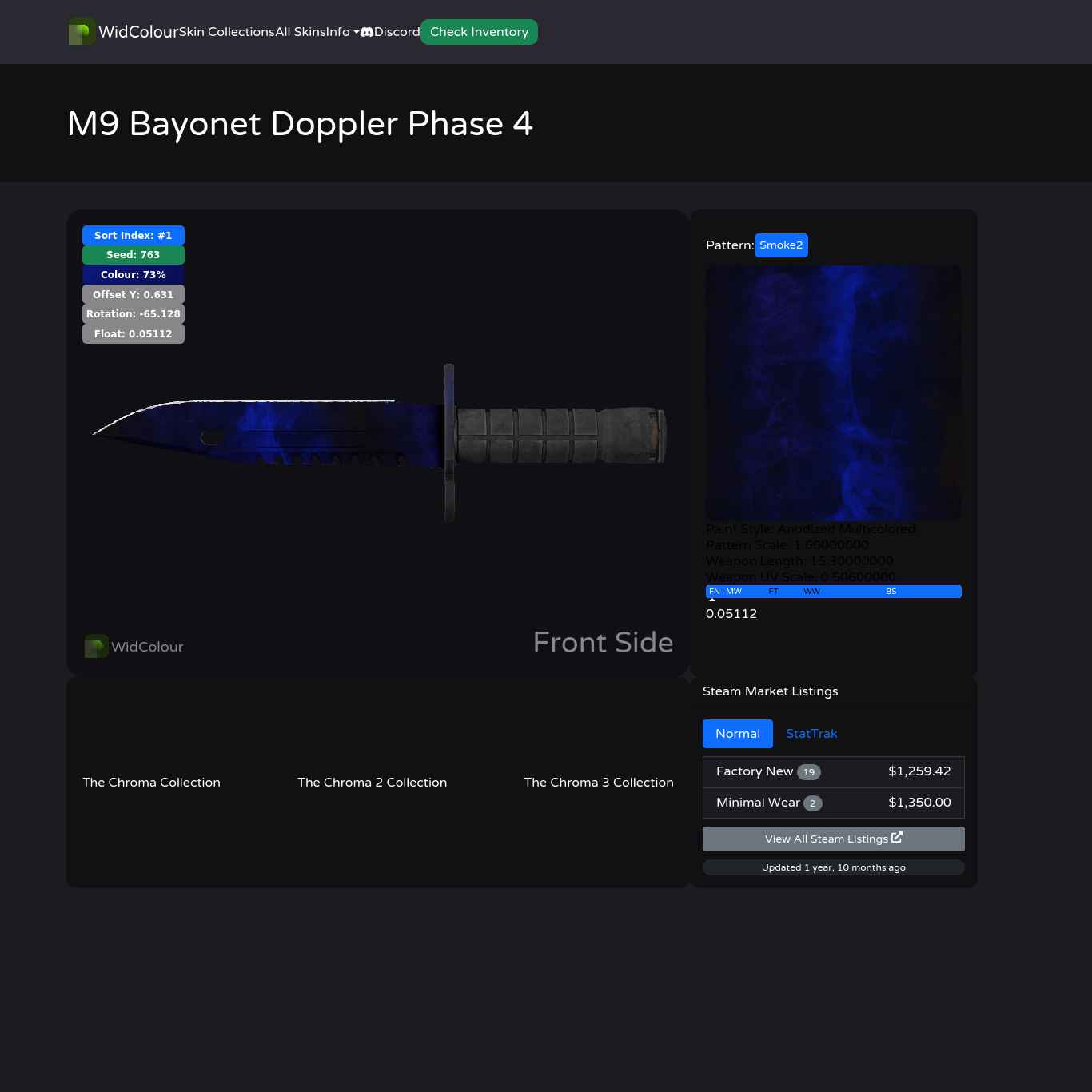Screen dimensions: 1092x1092
Task: Click the Factory New count badge 19
Action: tap(809, 772)
